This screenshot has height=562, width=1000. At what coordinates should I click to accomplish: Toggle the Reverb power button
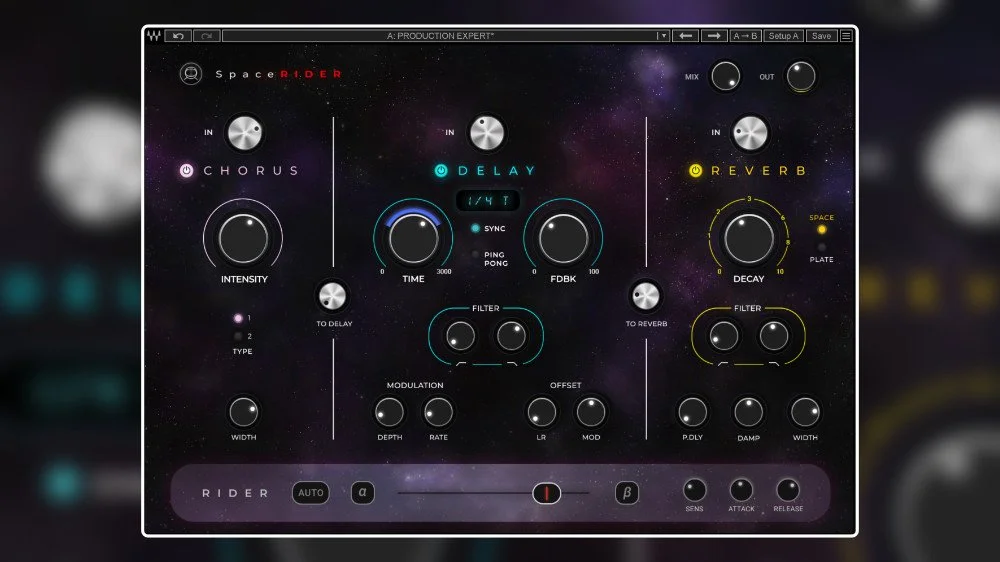point(695,170)
